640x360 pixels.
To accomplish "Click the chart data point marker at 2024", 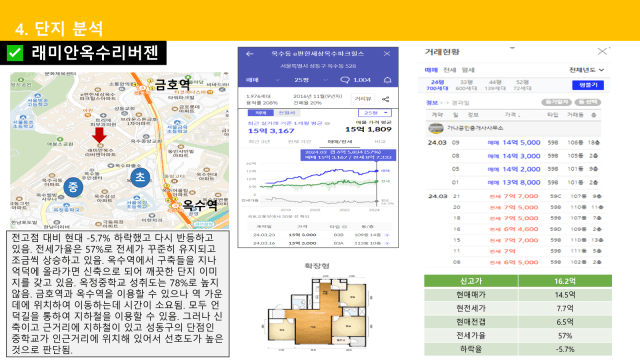I will pos(376,171).
